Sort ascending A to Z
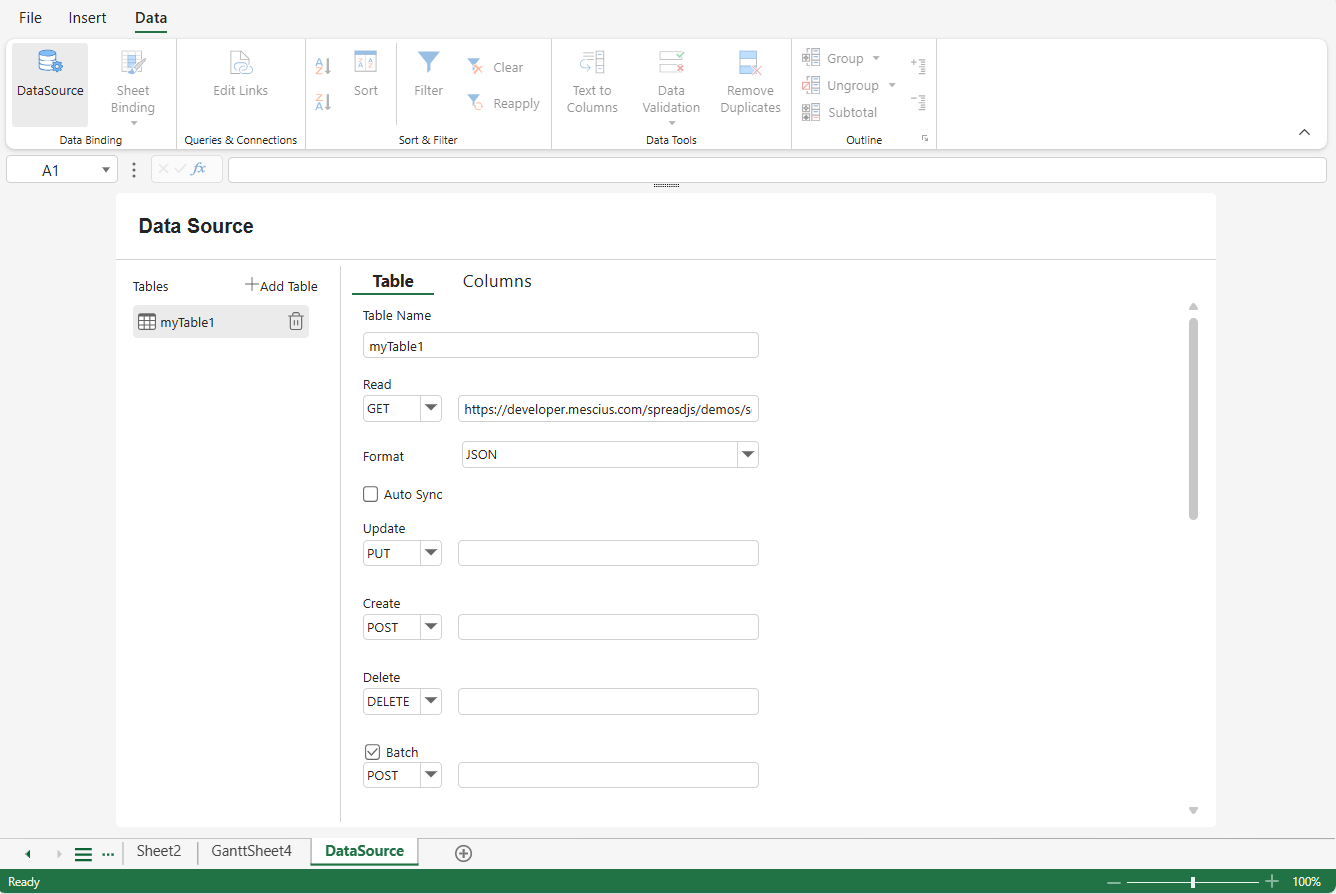This screenshot has height=894, width=1336. coord(323,67)
